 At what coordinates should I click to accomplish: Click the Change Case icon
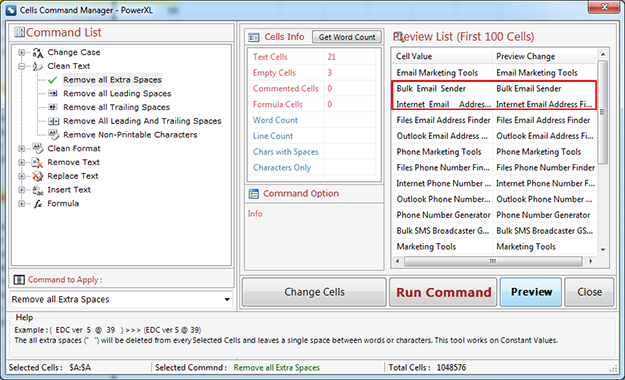tap(37, 53)
